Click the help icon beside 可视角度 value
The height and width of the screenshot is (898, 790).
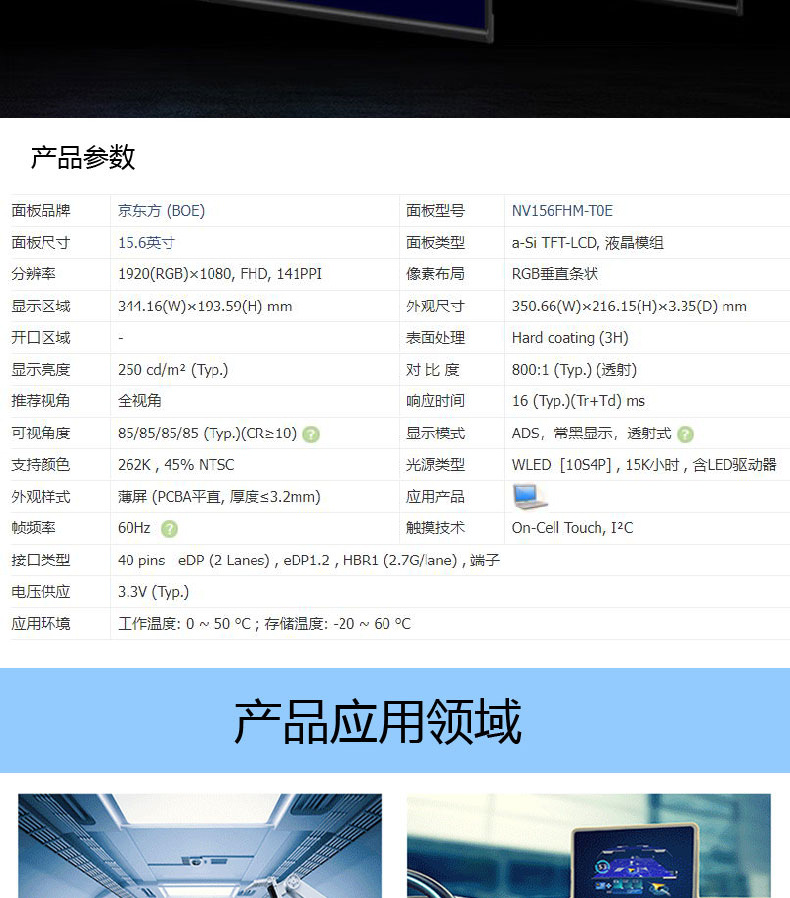[311, 435]
